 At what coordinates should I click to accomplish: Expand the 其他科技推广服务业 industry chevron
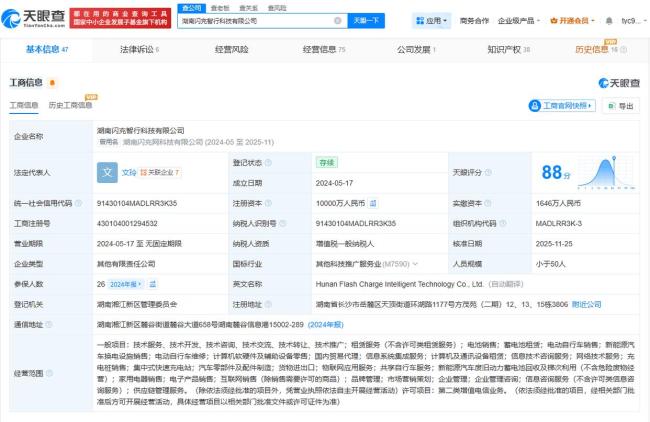415,264
